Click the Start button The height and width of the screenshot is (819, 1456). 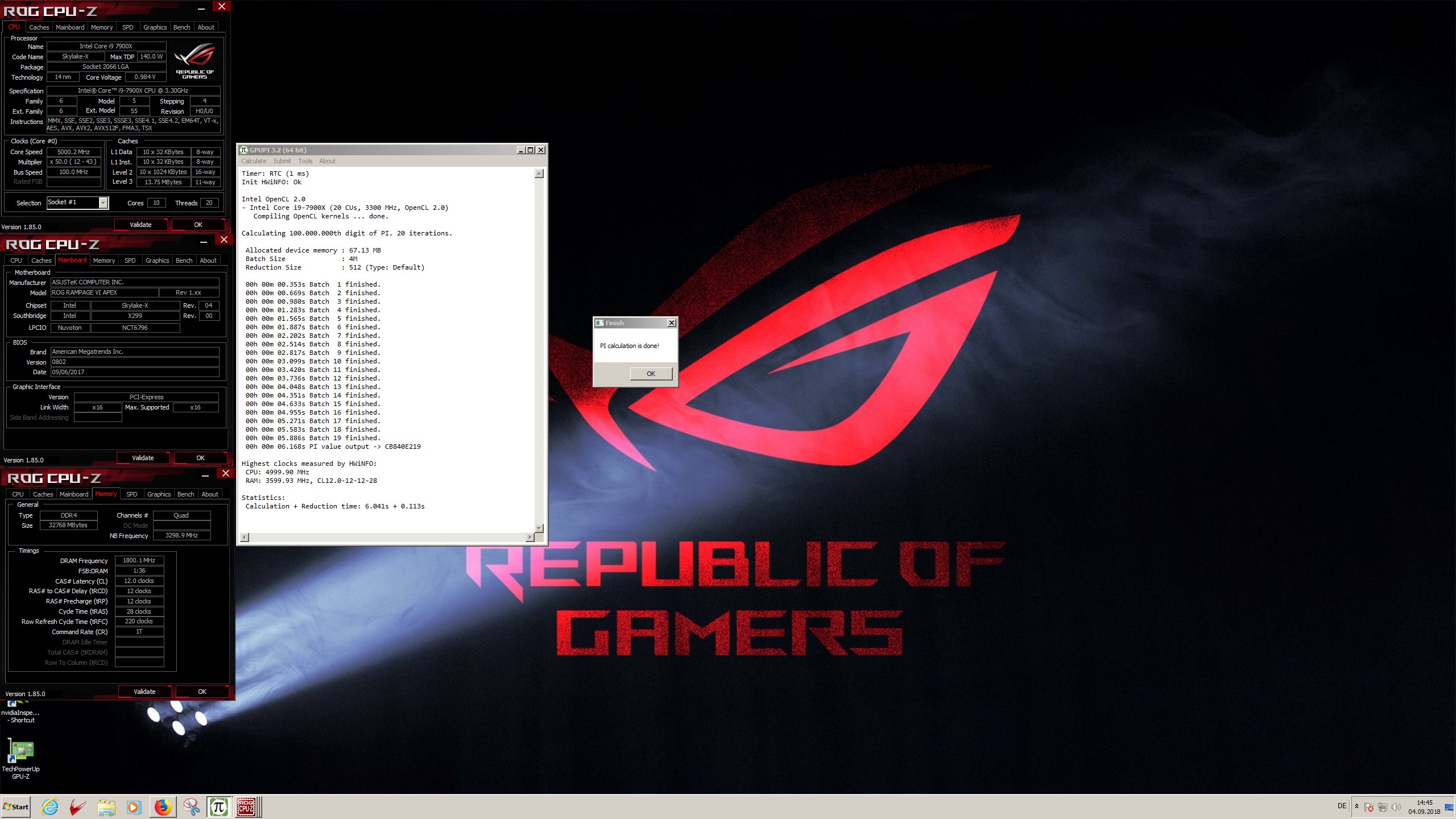point(16,806)
